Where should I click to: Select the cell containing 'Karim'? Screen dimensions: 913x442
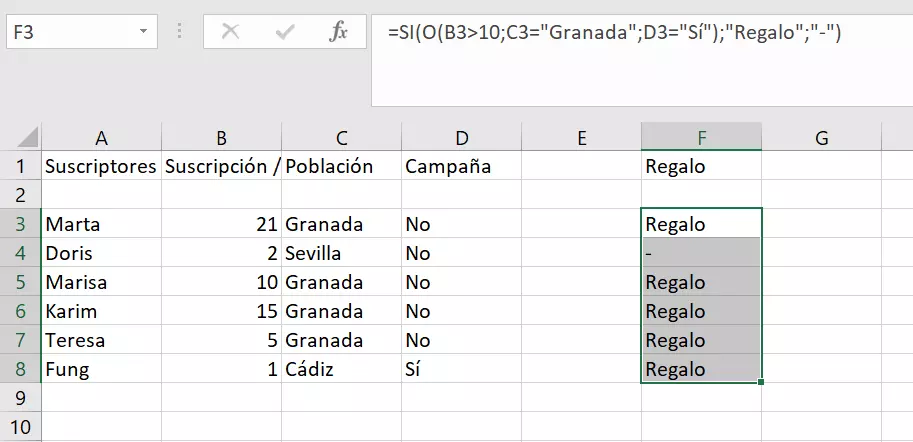point(101,311)
